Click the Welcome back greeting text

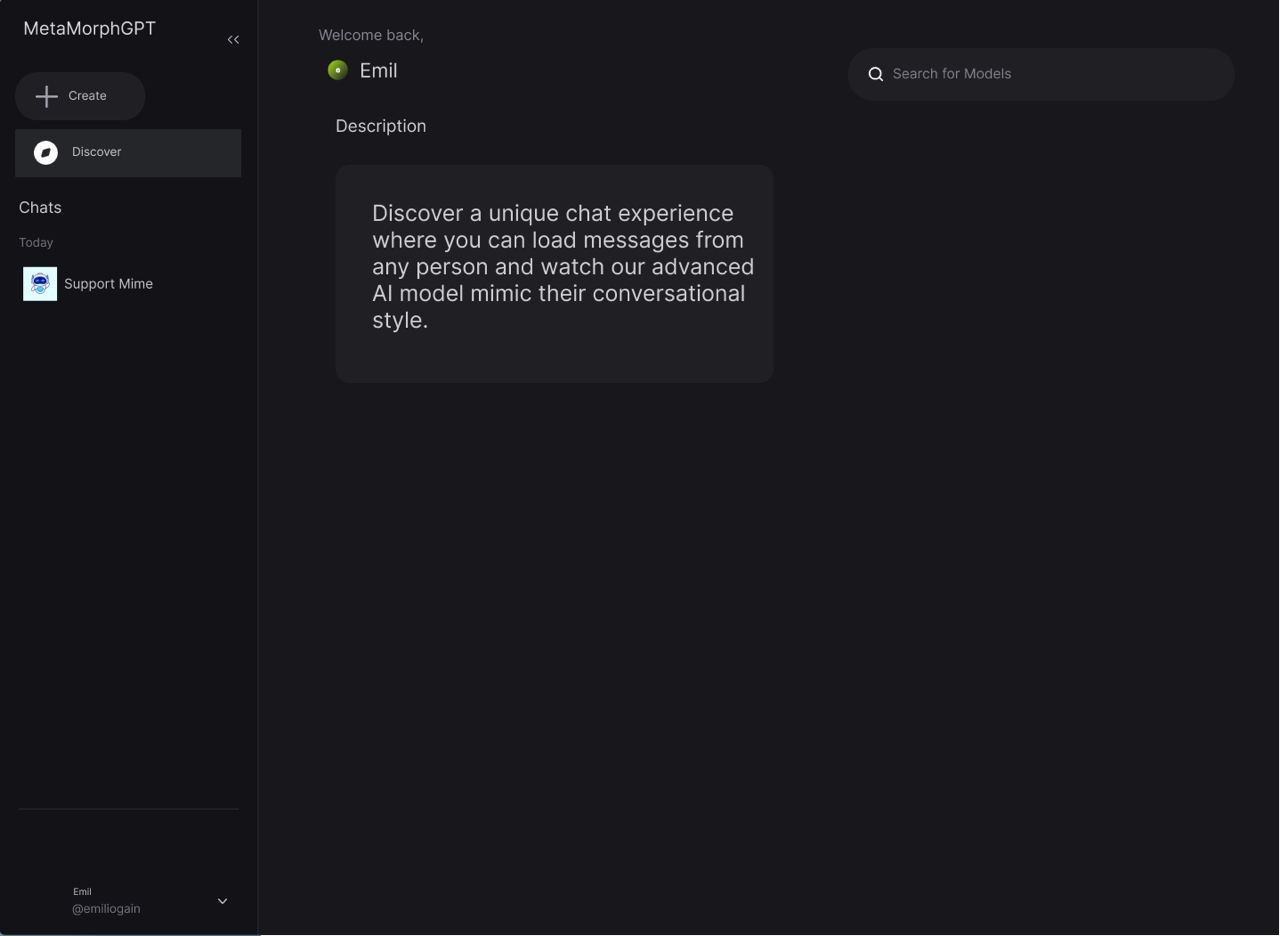tap(371, 35)
